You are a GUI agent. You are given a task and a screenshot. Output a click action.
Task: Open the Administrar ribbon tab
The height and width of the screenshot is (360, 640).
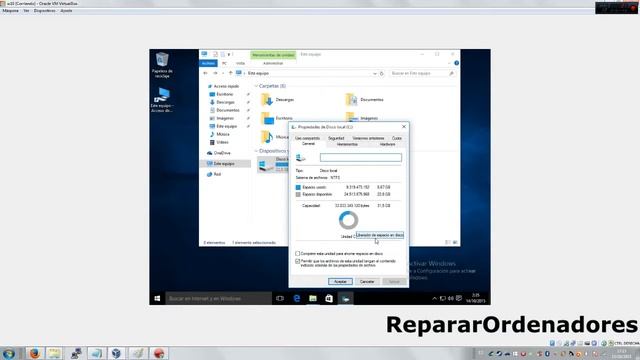pos(273,63)
